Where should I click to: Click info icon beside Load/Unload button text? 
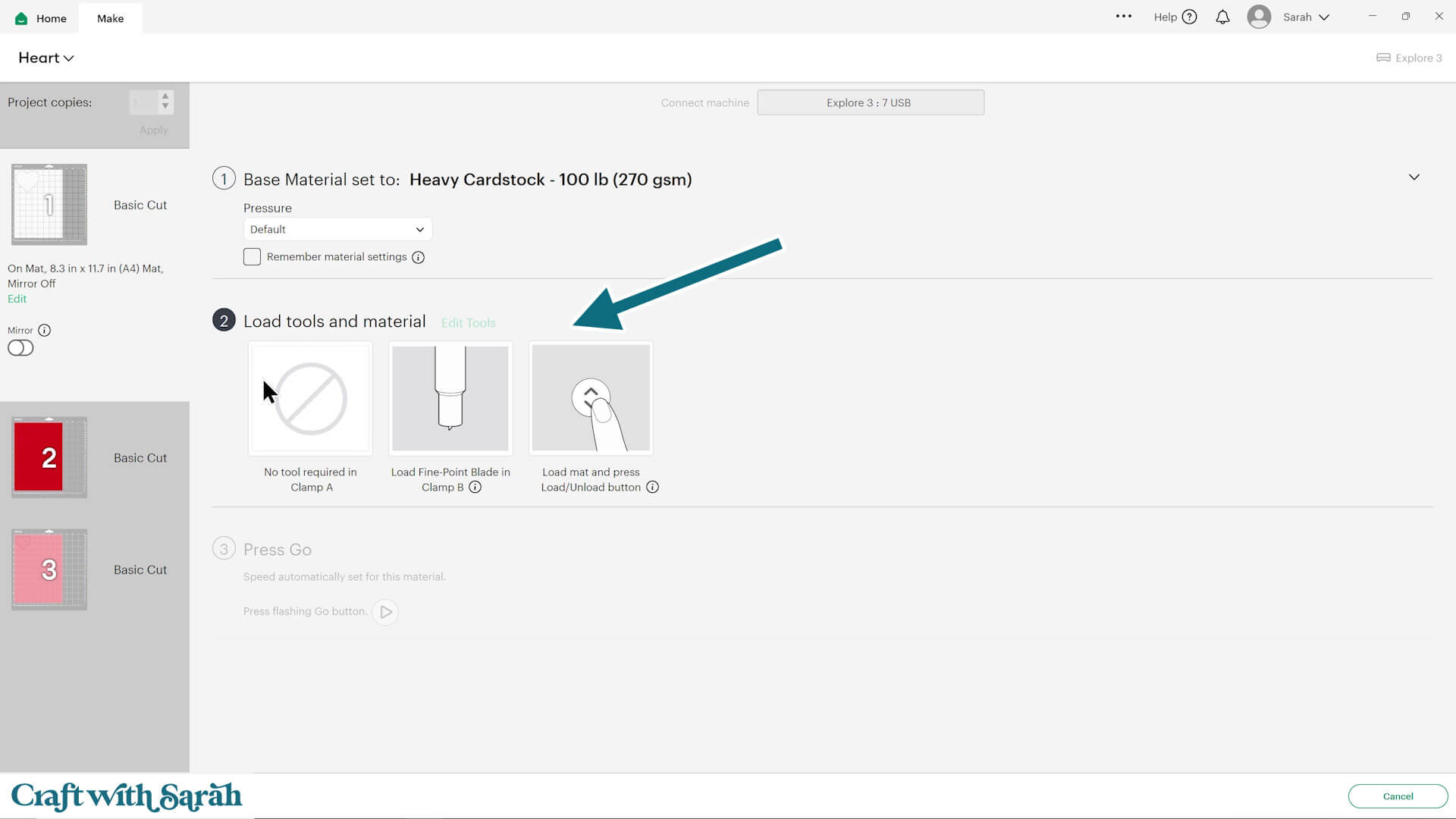pyautogui.click(x=652, y=488)
